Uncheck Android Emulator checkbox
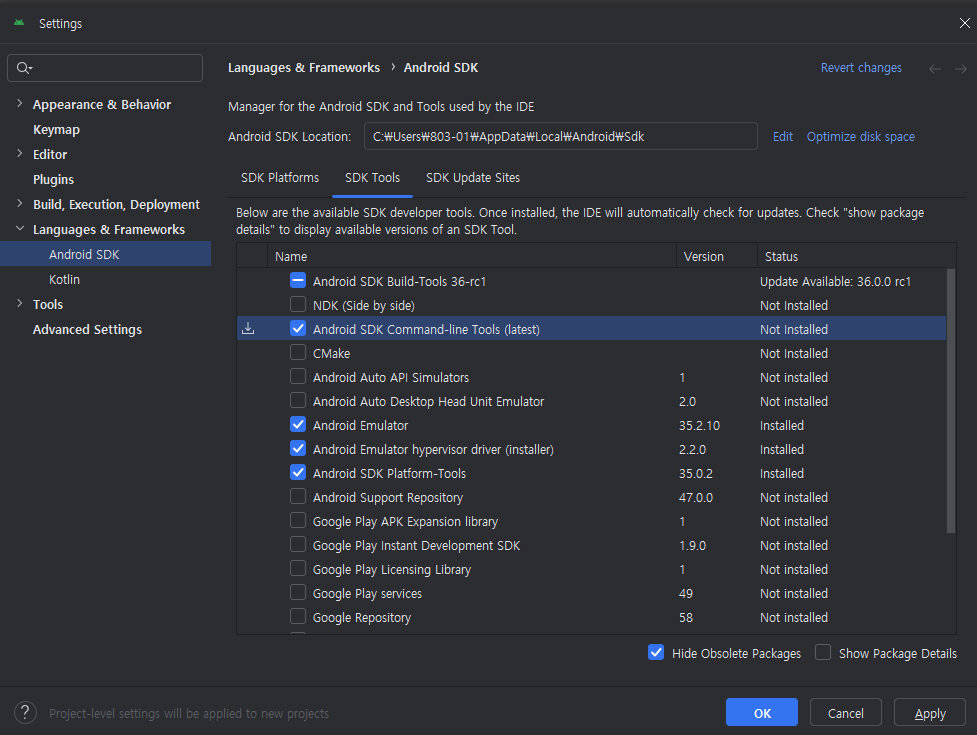The image size is (977, 735). point(298,425)
